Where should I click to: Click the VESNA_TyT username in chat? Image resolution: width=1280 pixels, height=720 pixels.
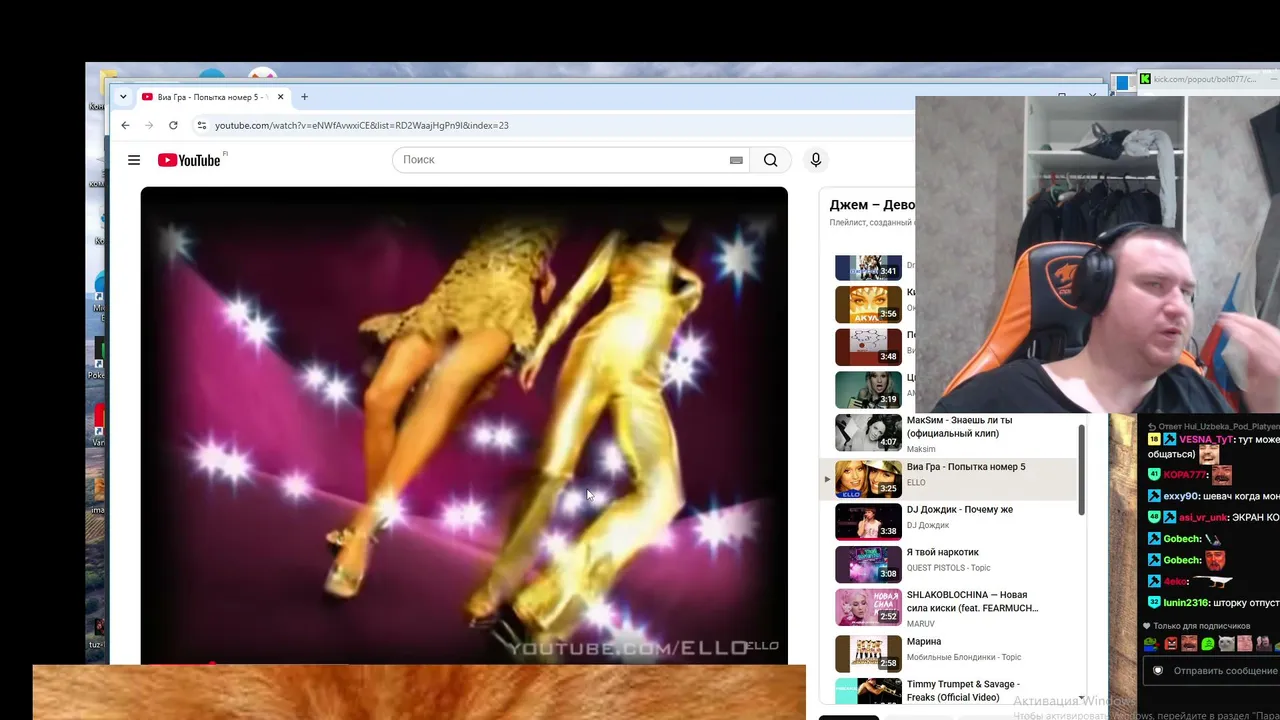(x=1206, y=440)
